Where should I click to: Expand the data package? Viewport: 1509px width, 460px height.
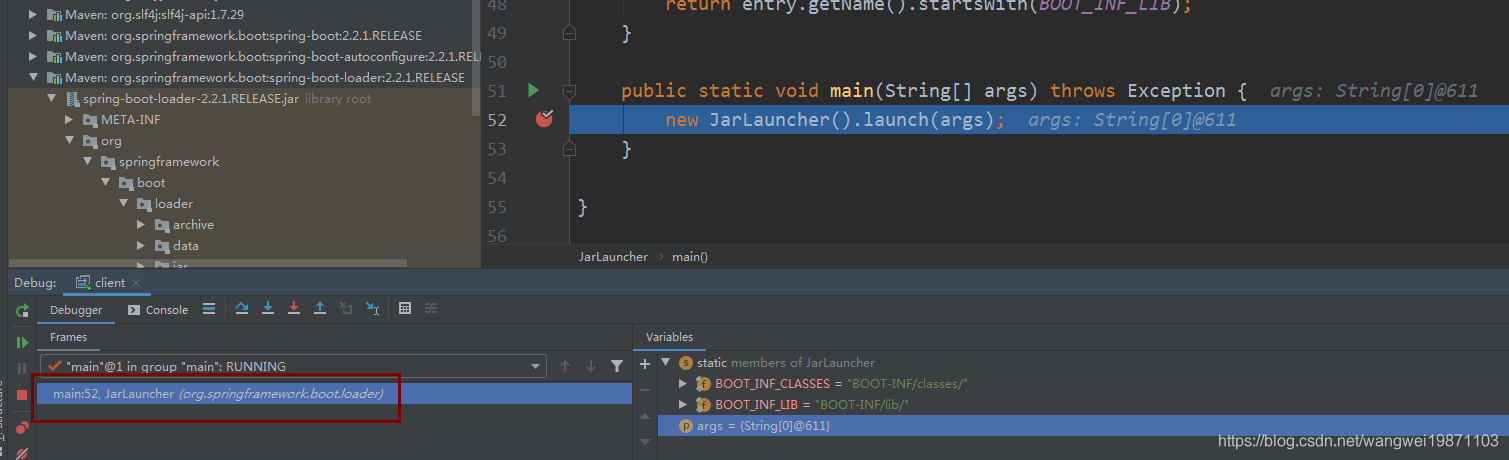[142, 246]
